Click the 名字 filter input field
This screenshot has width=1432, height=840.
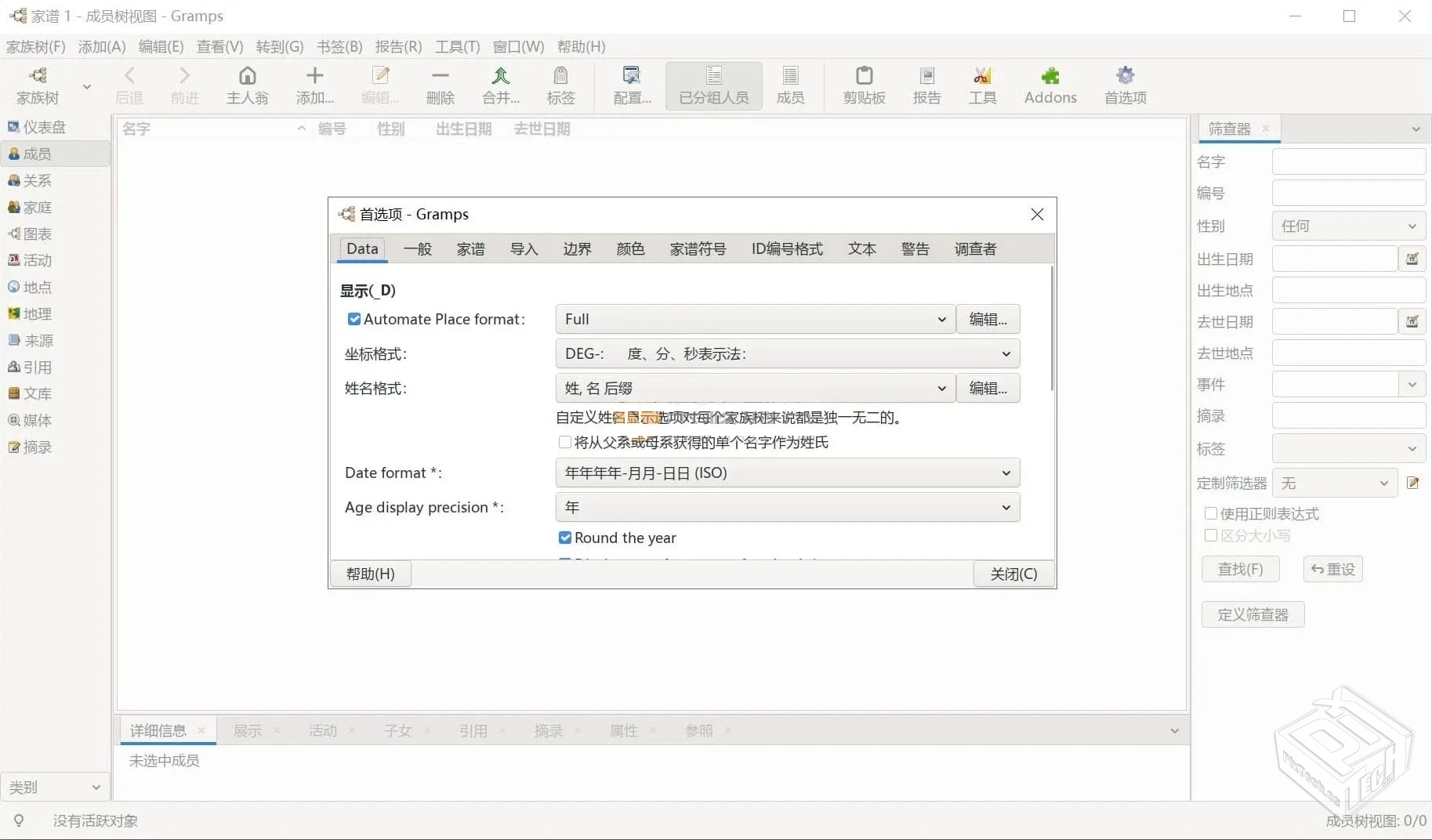click(1348, 161)
